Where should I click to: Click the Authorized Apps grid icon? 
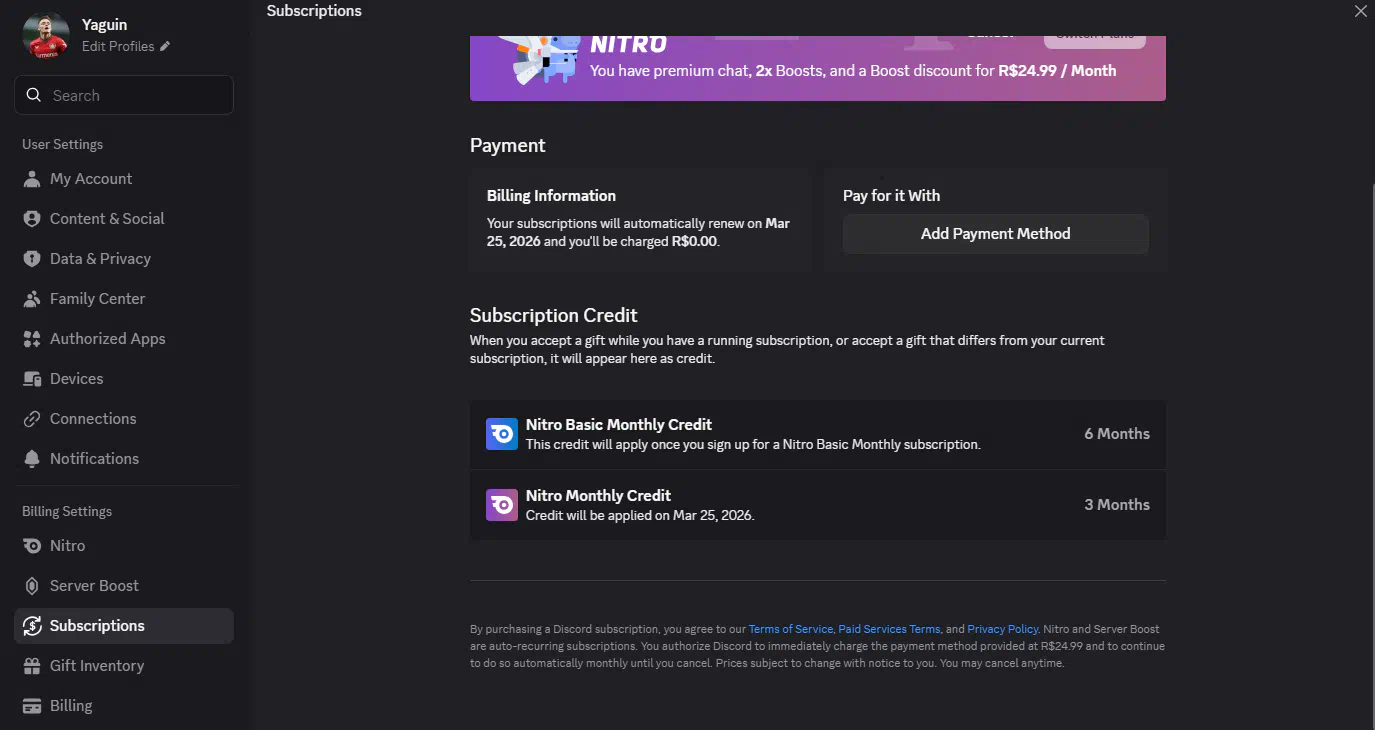pos(32,339)
